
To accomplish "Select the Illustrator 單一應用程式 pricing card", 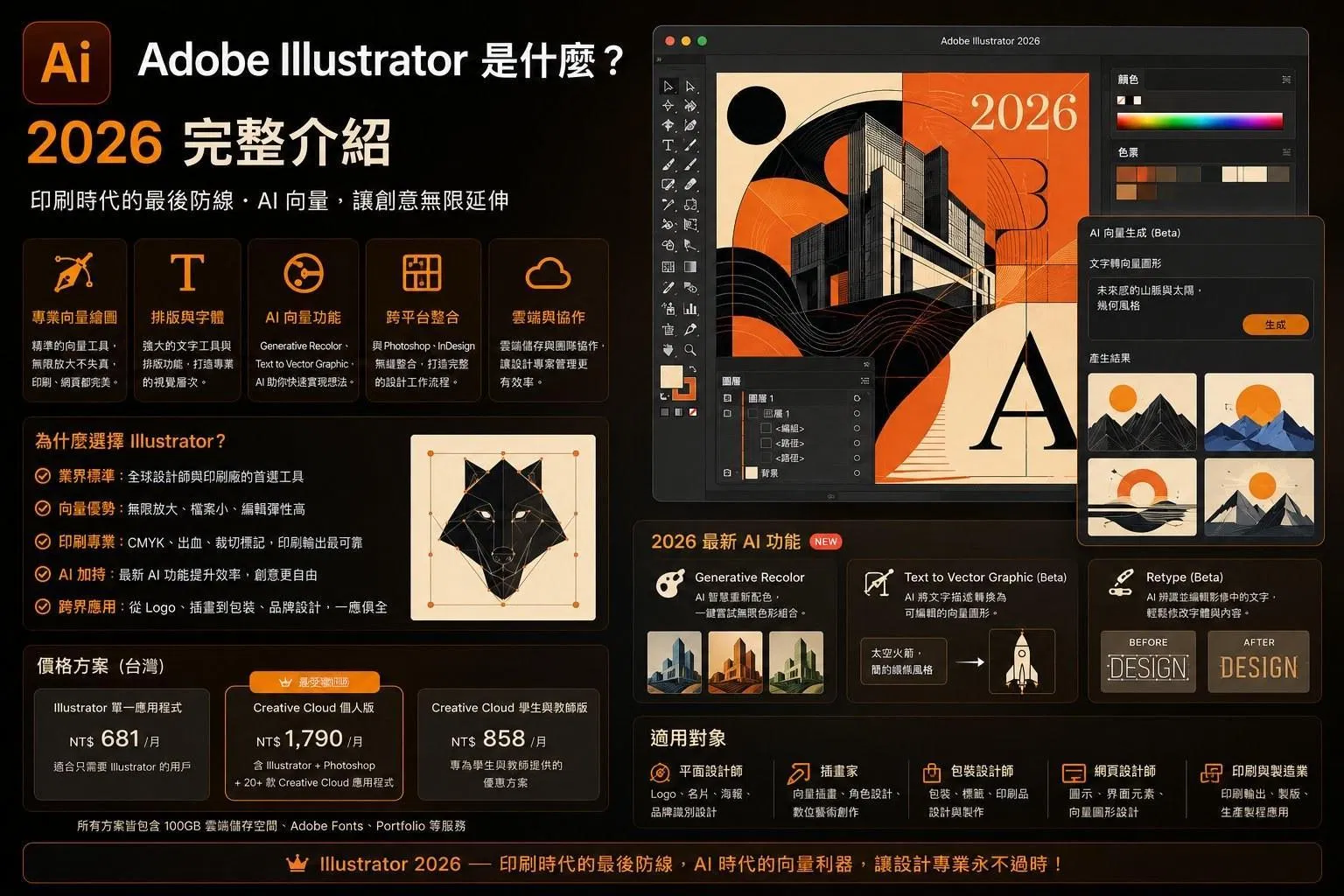I will click(x=122, y=744).
